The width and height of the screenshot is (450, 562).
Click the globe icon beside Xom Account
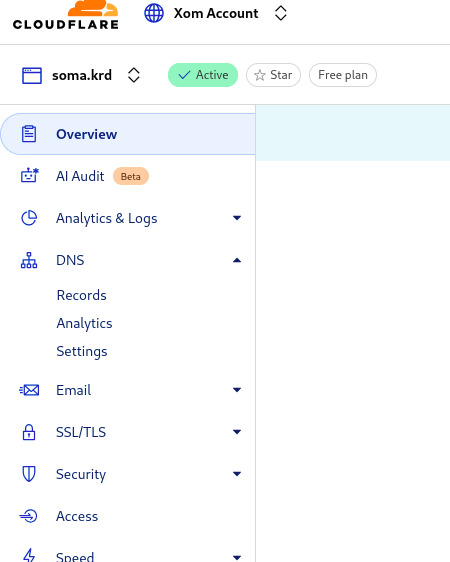coord(154,13)
